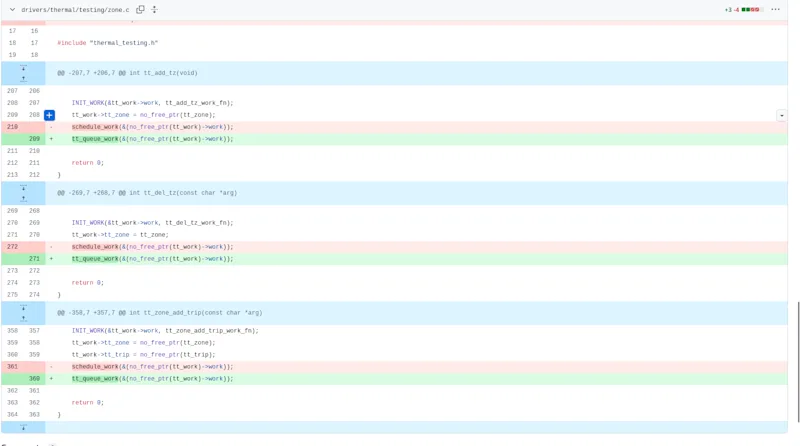Click the added tt_queue_work code on line 209
The height and width of the screenshot is (446, 800).
(153, 139)
